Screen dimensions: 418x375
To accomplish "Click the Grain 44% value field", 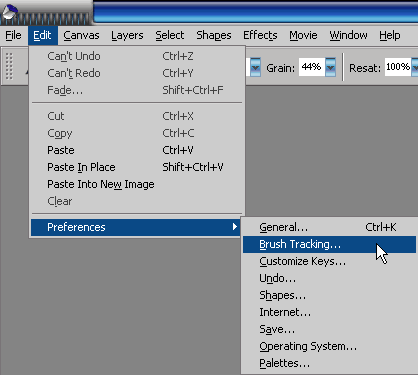I will (312, 67).
